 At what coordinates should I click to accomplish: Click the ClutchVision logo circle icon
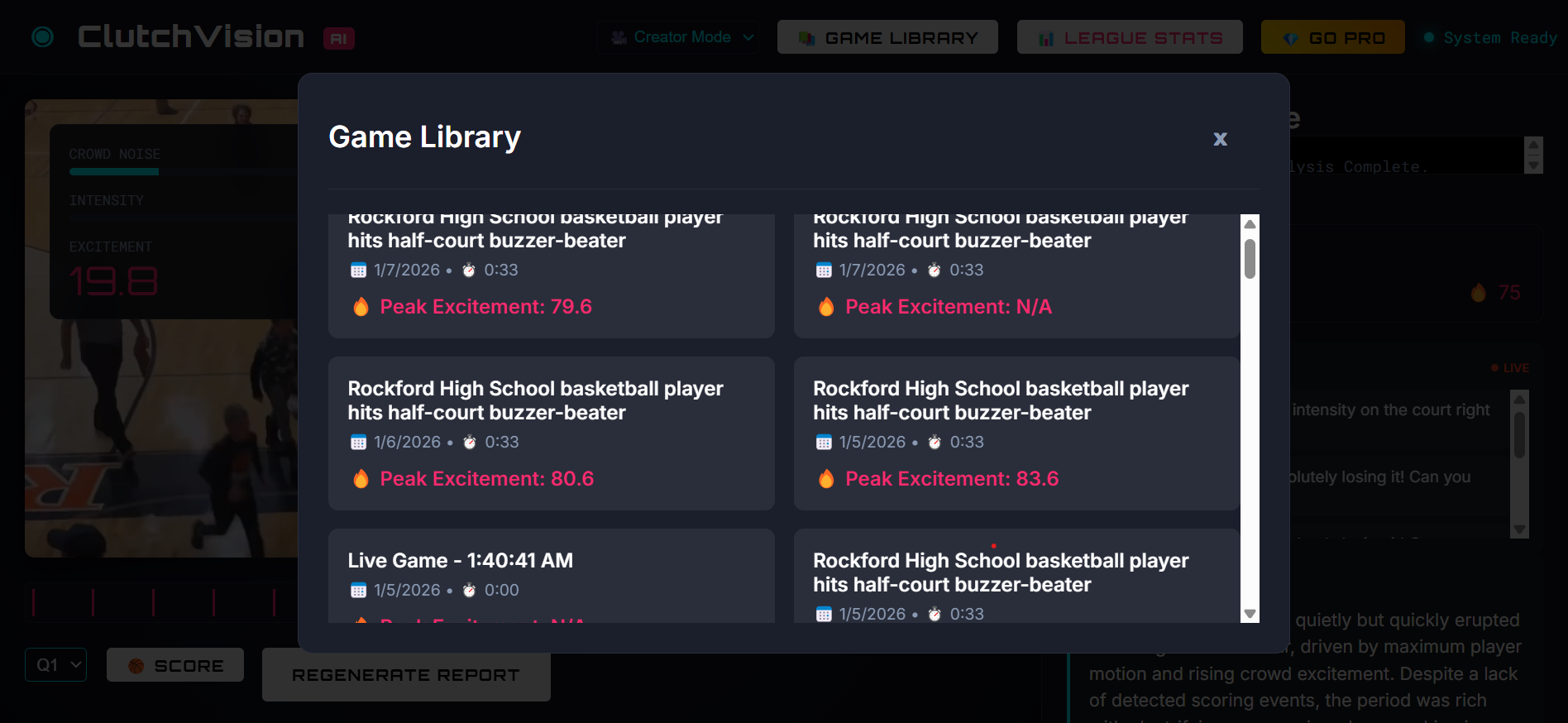tap(42, 37)
